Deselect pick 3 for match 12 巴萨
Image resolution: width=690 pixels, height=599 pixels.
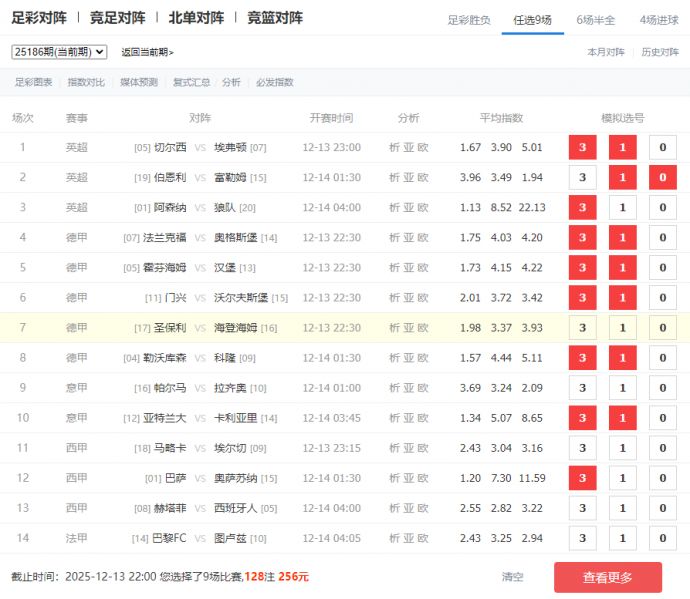[582, 478]
